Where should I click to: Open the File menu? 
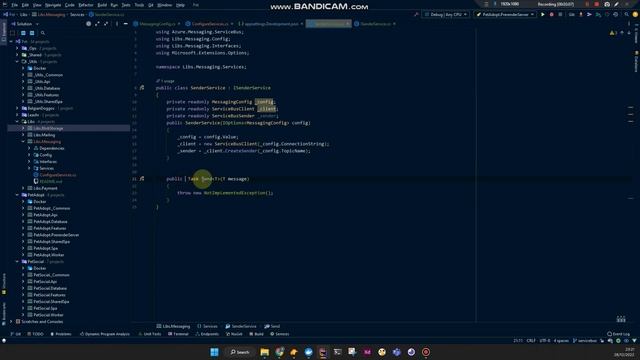[15, 5]
